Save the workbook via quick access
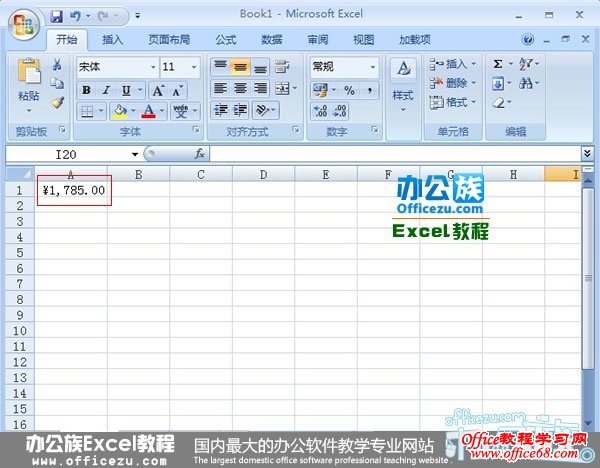Screen dimensions: 600x468 pyautogui.click(x=57, y=16)
